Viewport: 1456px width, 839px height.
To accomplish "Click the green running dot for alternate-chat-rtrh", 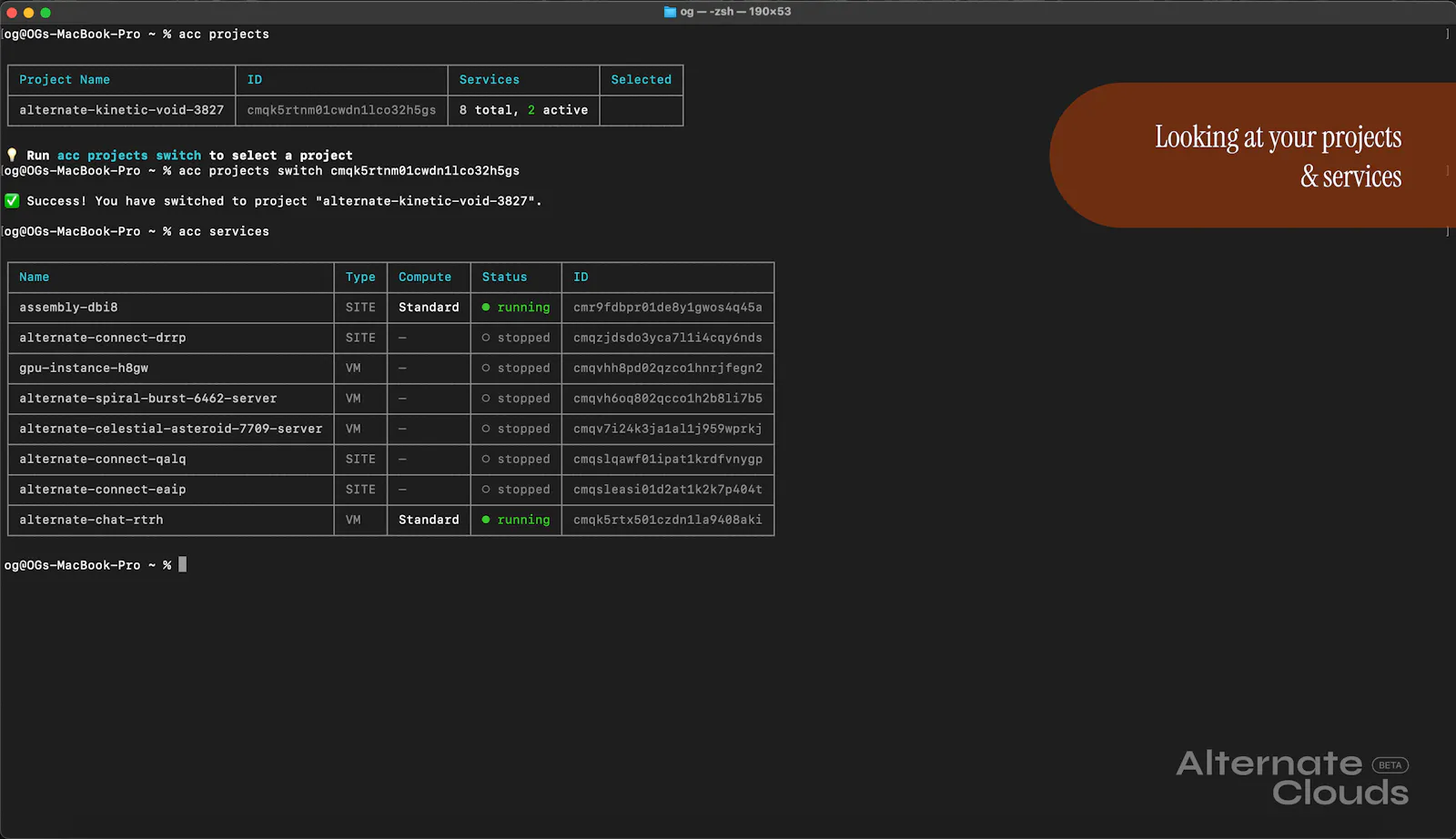I will pyautogui.click(x=486, y=520).
